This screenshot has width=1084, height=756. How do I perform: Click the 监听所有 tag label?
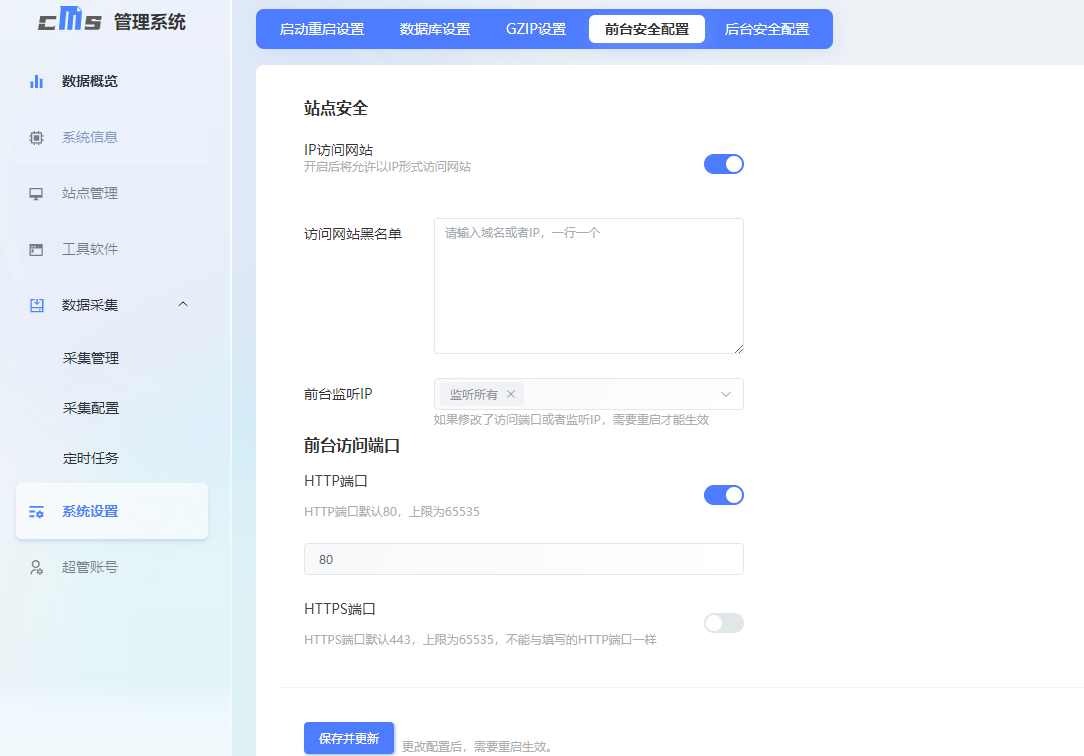click(474, 395)
